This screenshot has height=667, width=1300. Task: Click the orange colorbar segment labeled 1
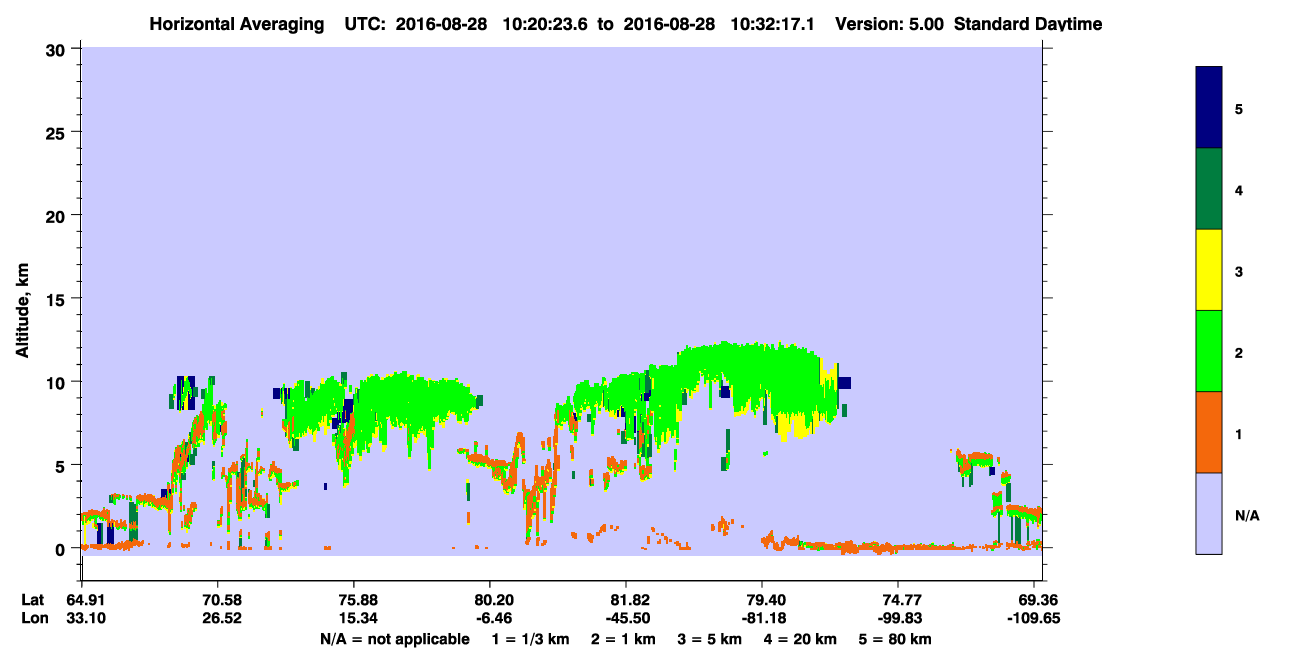[1209, 432]
